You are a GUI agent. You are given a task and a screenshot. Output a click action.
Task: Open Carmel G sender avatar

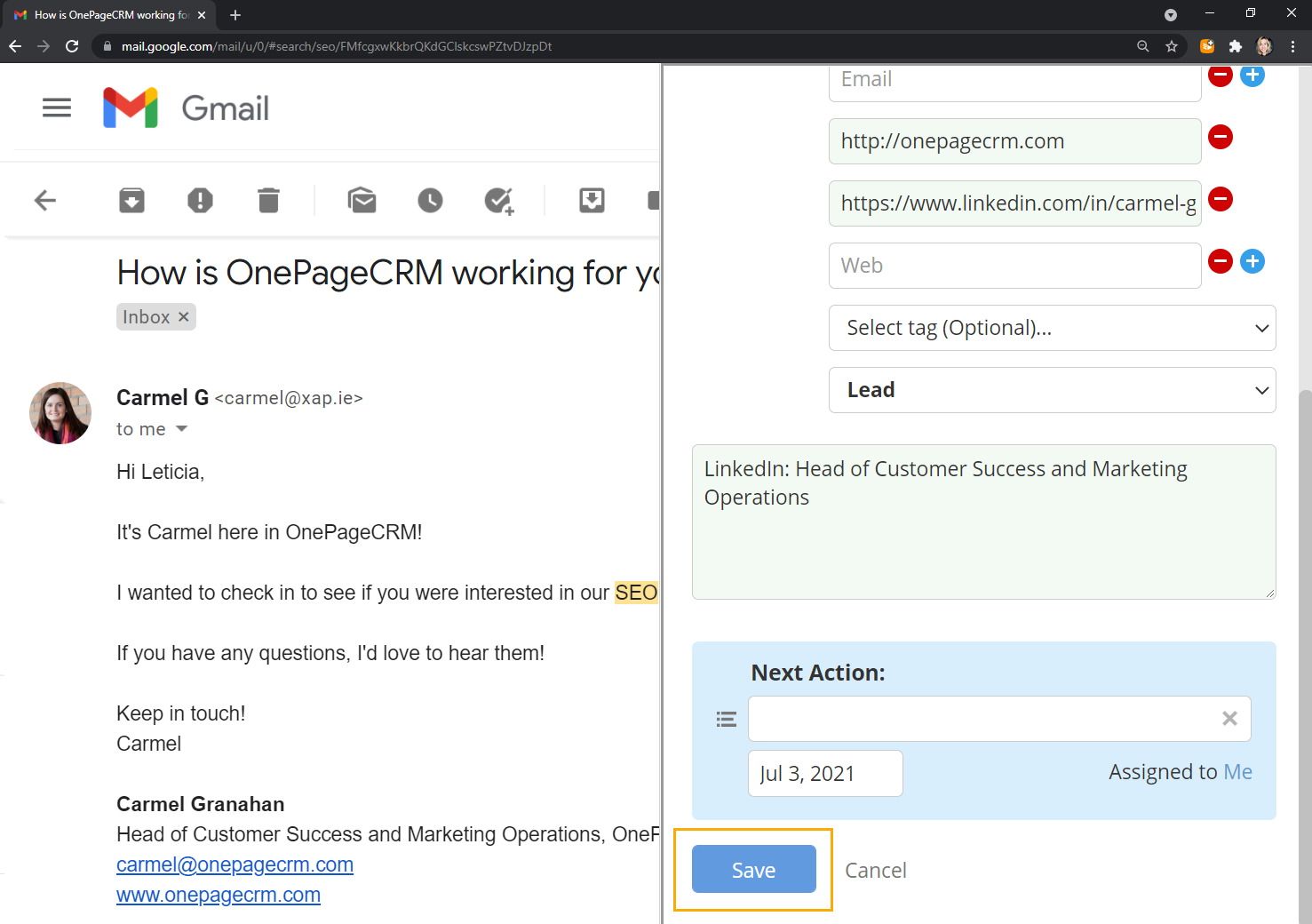click(x=60, y=413)
